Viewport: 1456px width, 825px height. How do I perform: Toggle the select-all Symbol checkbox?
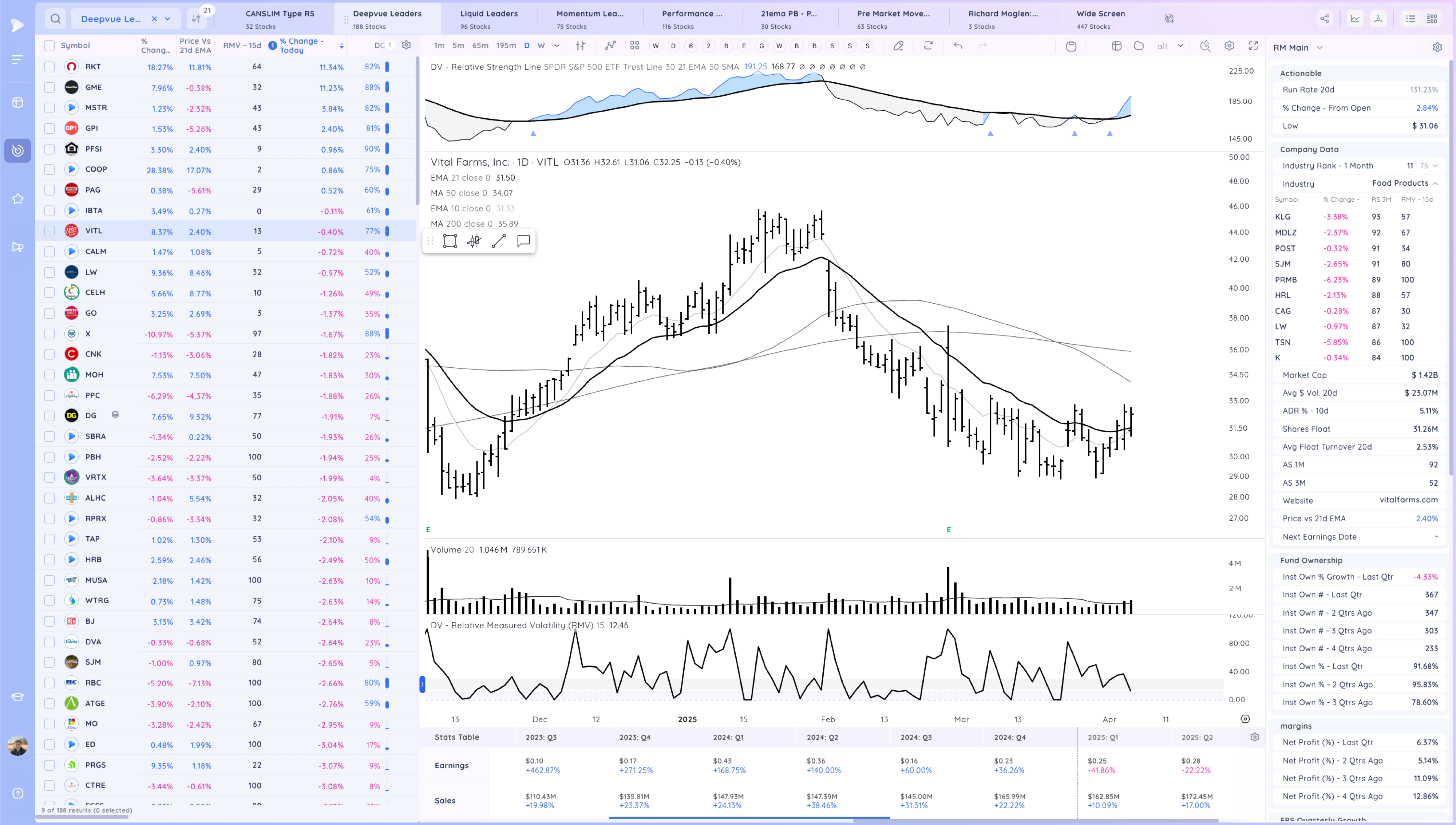click(x=49, y=46)
